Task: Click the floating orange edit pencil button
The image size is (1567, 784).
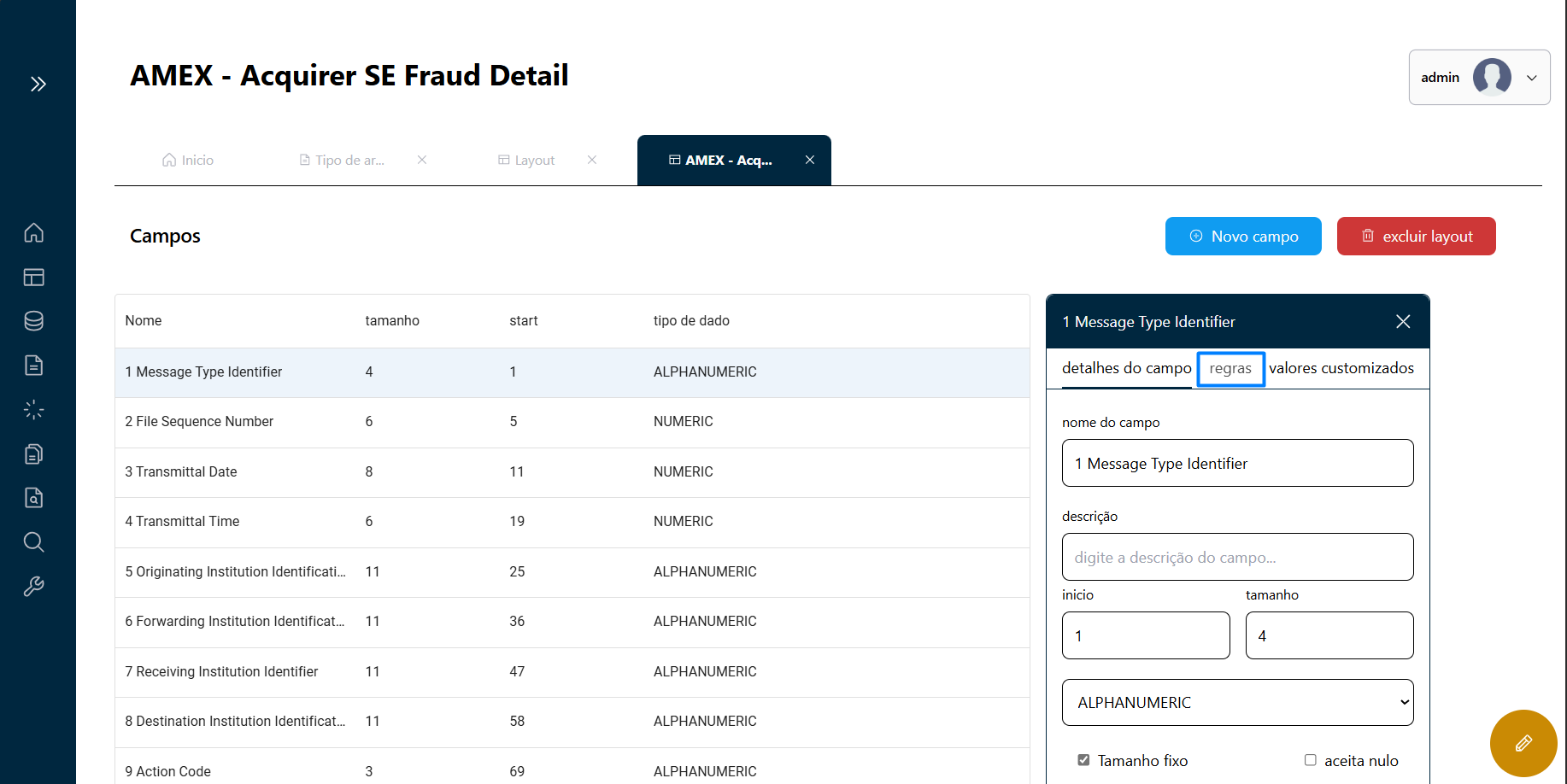Action: (1523, 743)
